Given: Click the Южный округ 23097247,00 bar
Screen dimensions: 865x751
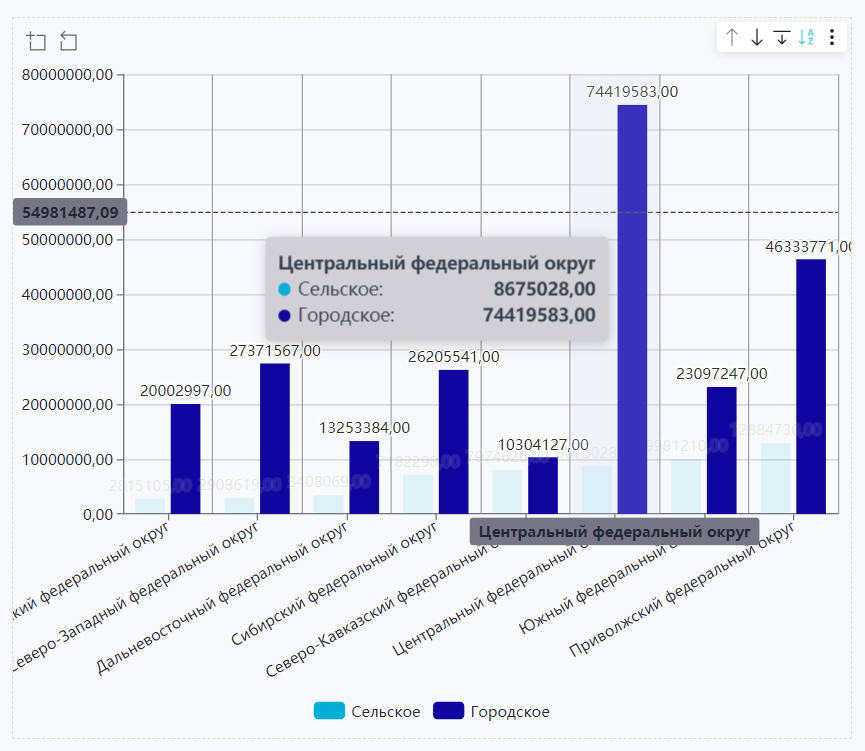Looking at the screenshot, I should pyautogui.click(x=721, y=450).
